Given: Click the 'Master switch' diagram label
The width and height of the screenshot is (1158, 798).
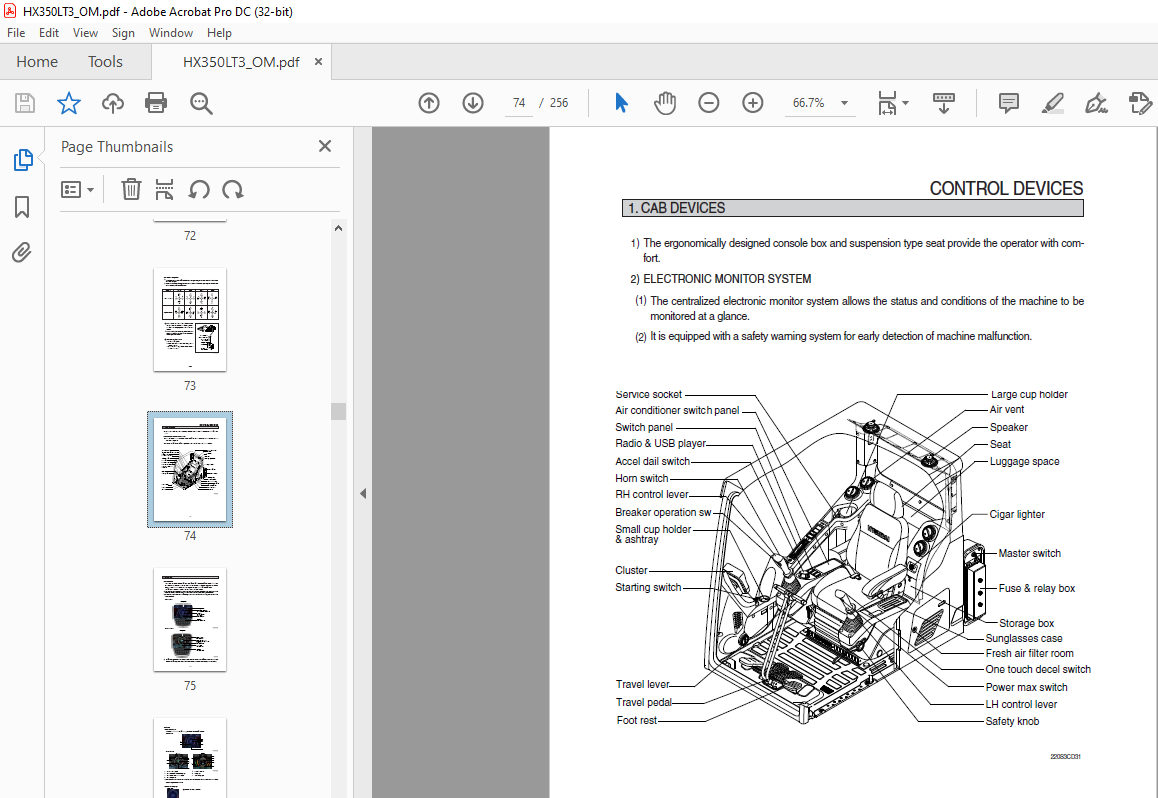Looking at the screenshot, I should [1029, 554].
